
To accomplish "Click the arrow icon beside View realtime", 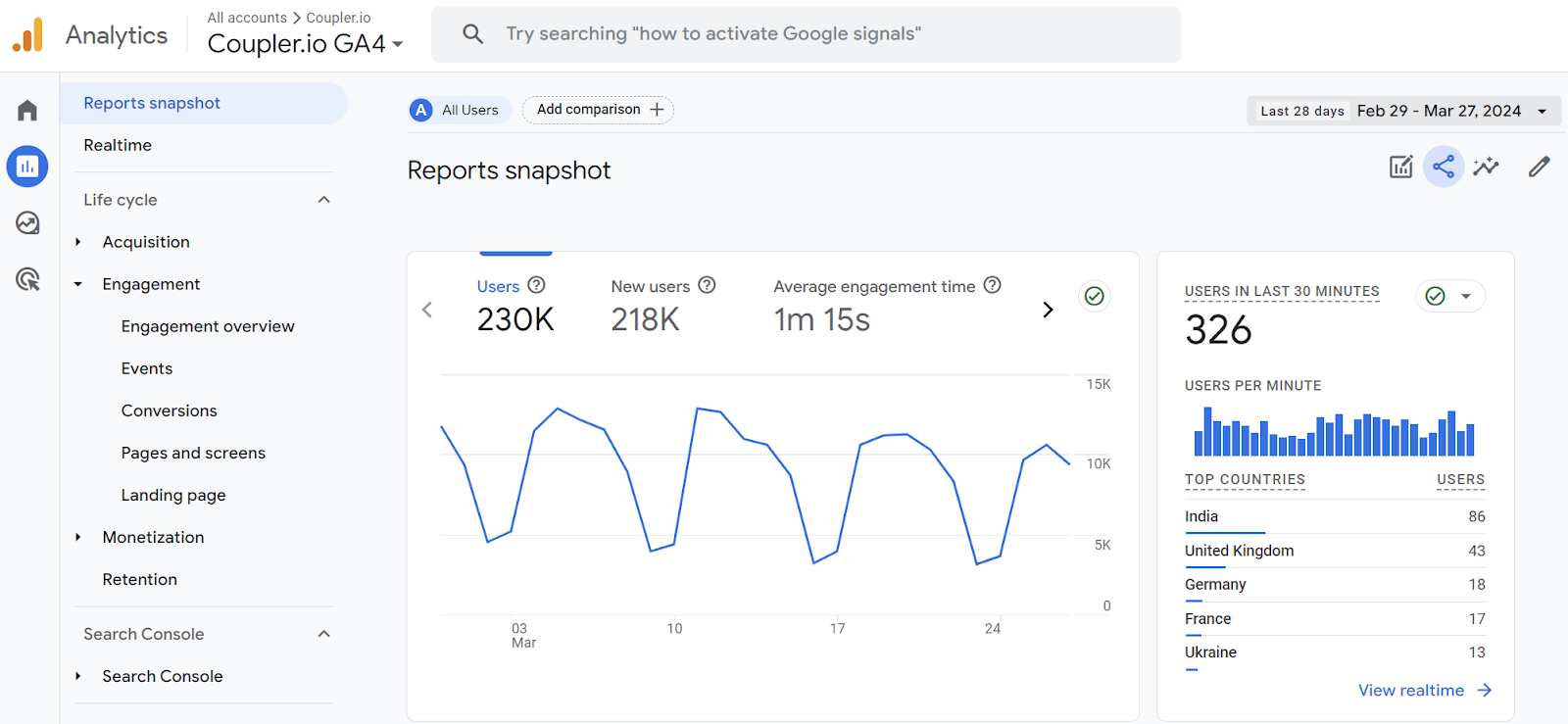I will pyautogui.click(x=1485, y=691).
